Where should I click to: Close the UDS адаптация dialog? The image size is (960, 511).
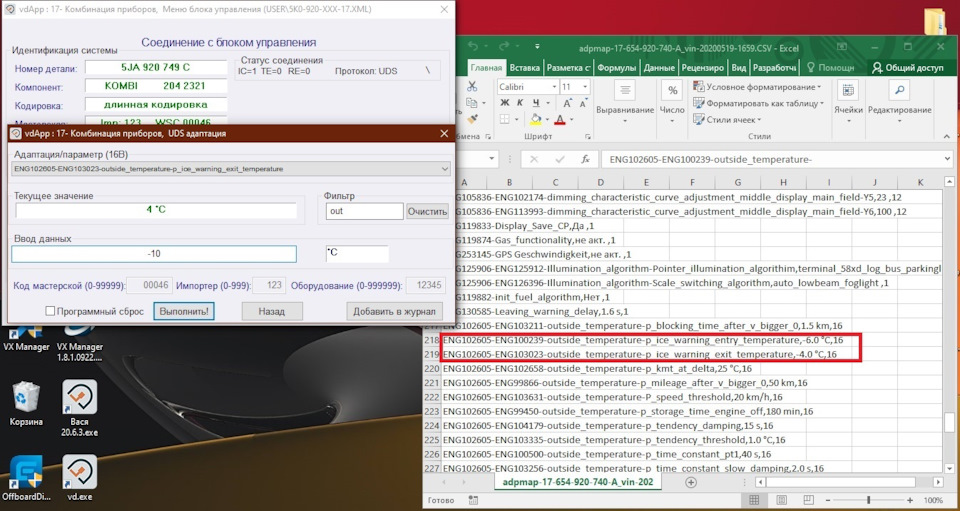coord(444,133)
